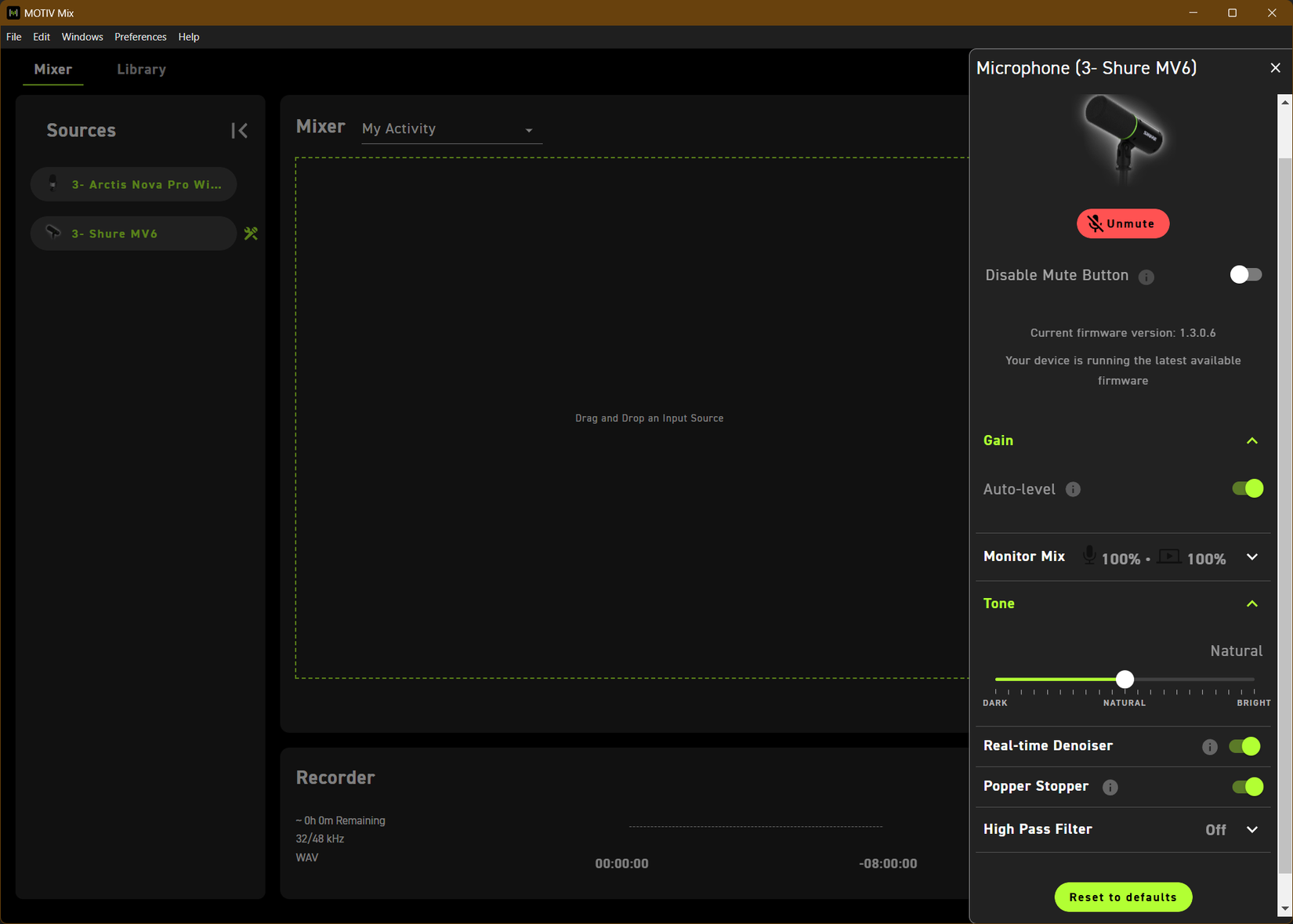Expand High Pass Filter options
Image resolution: width=1293 pixels, height=924 pixels.
pos(1251,829)
